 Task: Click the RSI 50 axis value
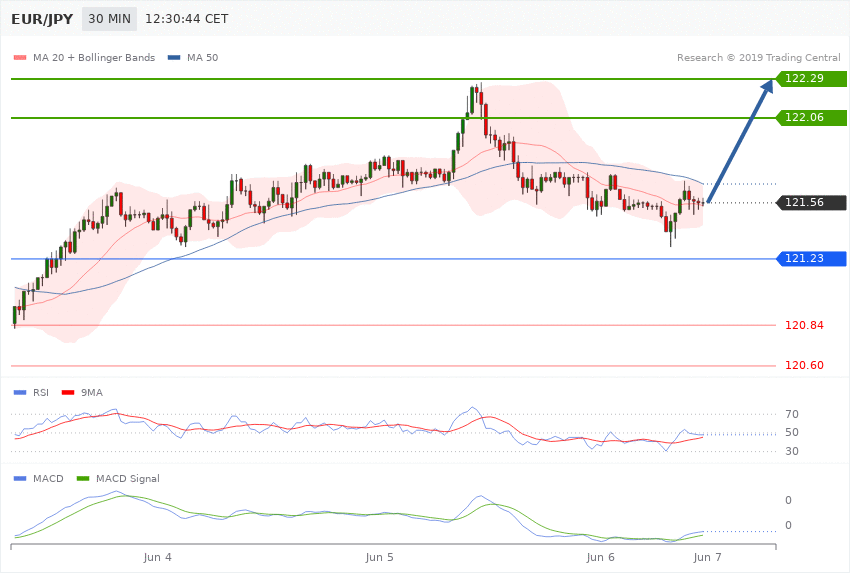click(x=791, y=432)
